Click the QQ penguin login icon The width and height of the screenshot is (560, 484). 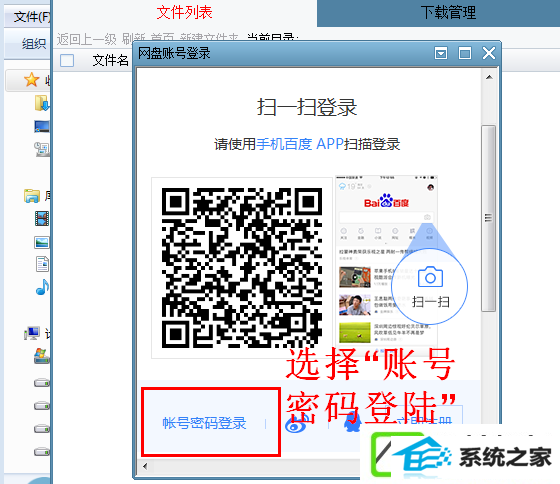pos(352,421)
